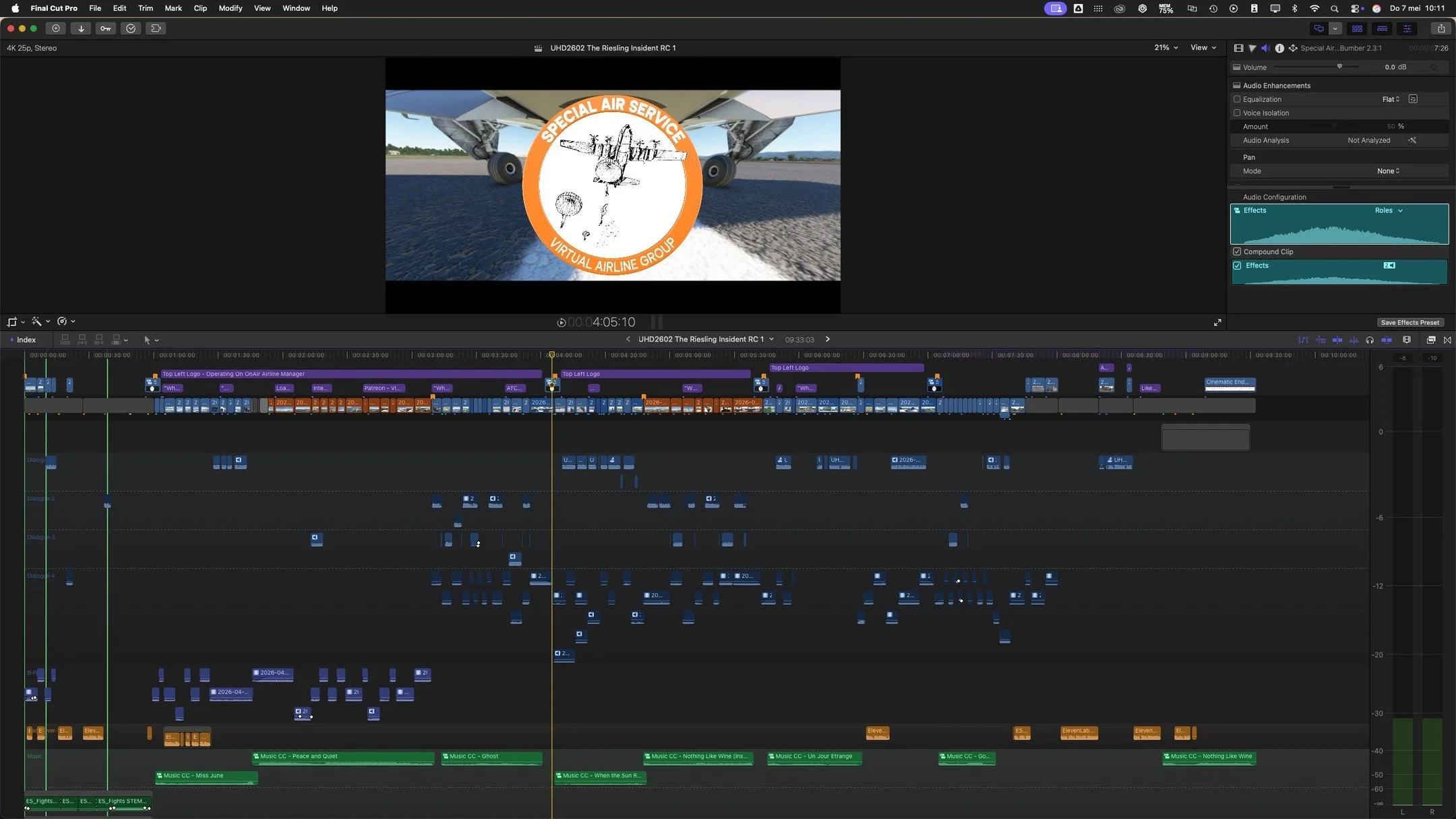
Task: Open the Keyword Editor key icon
Action: click(x=106, y=28)
